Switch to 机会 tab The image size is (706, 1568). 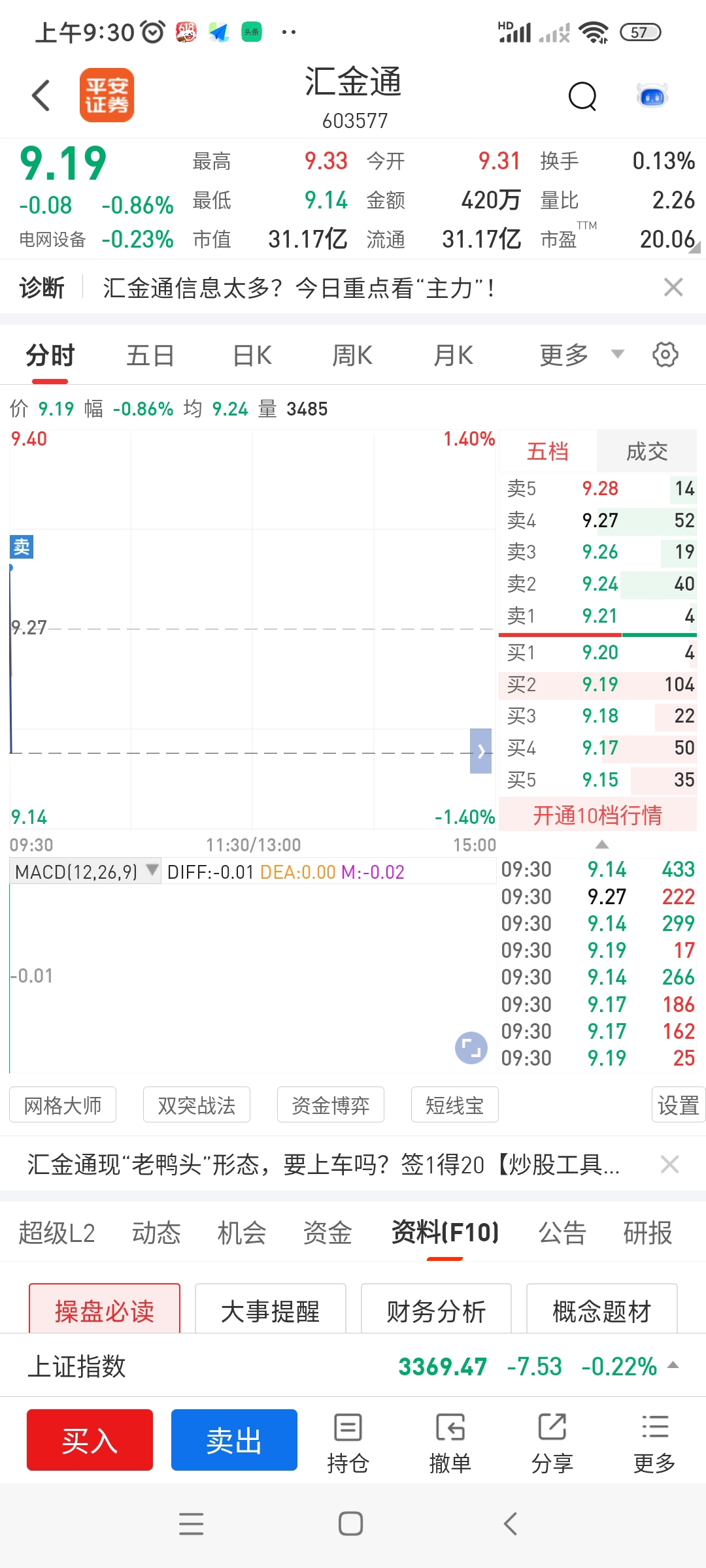pos(242,1233)
